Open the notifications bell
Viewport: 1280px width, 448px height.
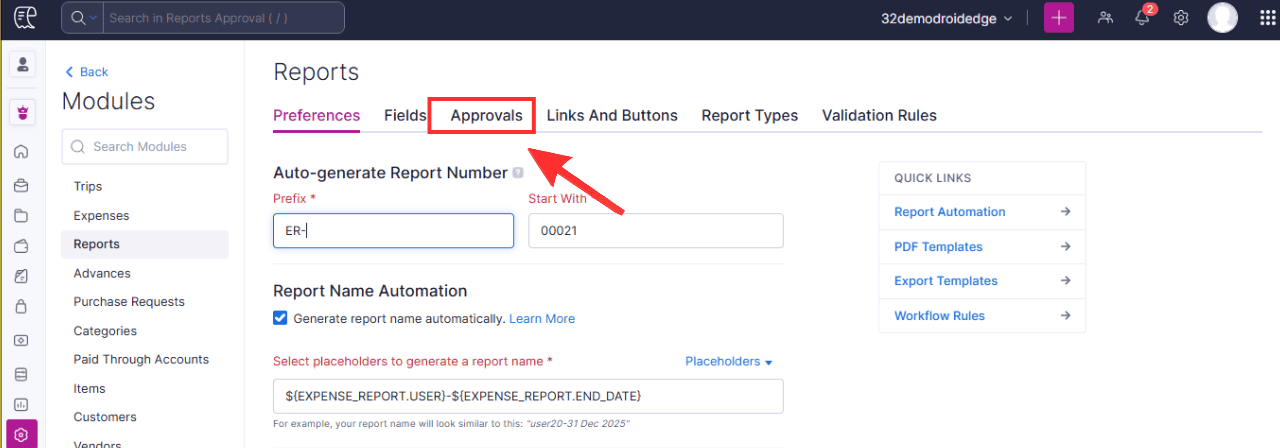click(x=1142, y=18)
